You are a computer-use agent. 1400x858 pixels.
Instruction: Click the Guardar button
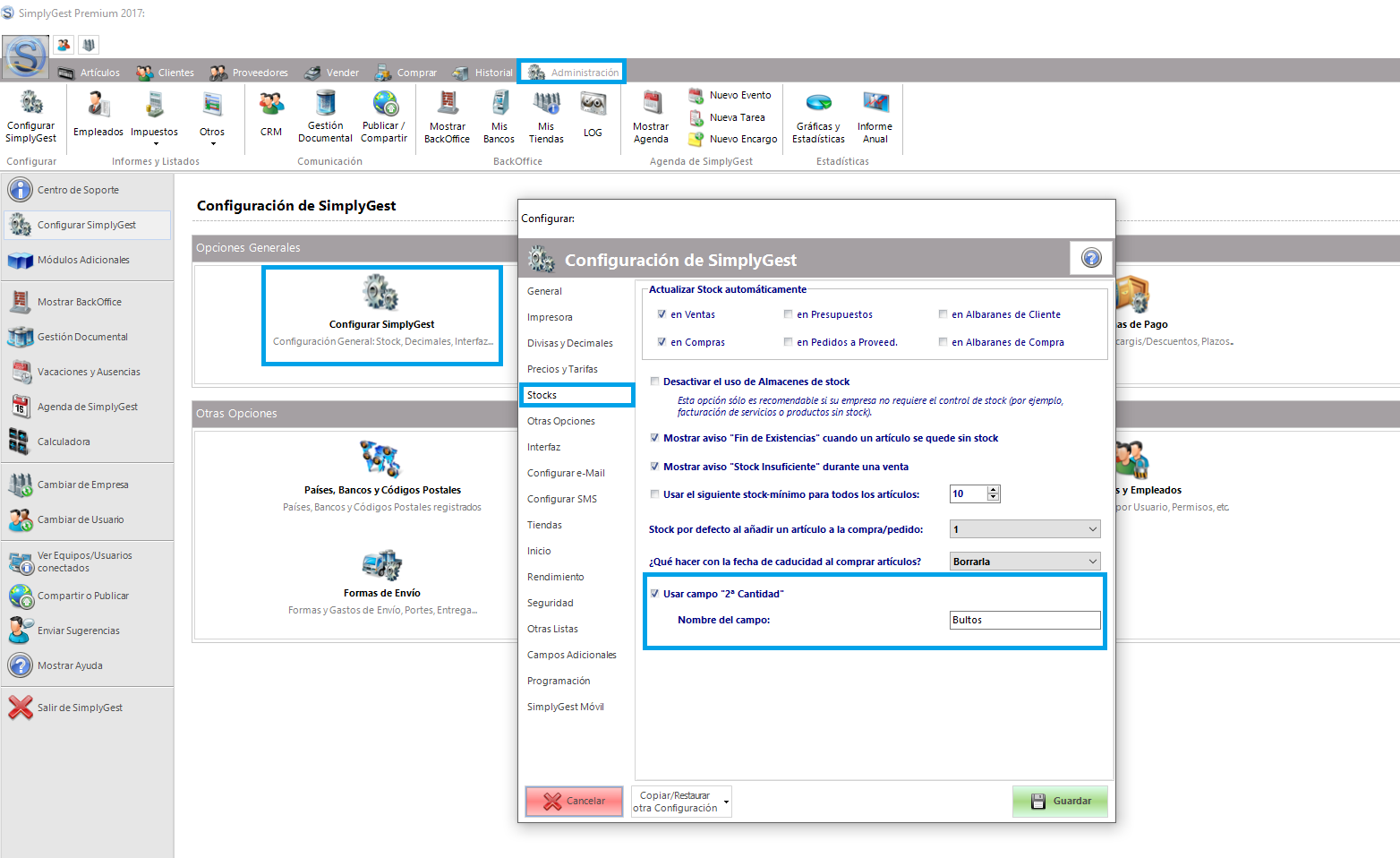click(x=1060, y=801)
